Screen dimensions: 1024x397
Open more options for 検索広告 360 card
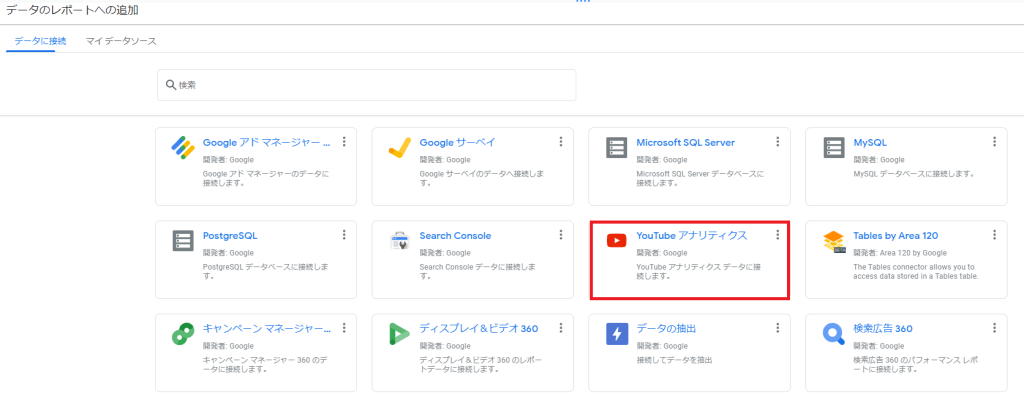(x=995, y=327)
